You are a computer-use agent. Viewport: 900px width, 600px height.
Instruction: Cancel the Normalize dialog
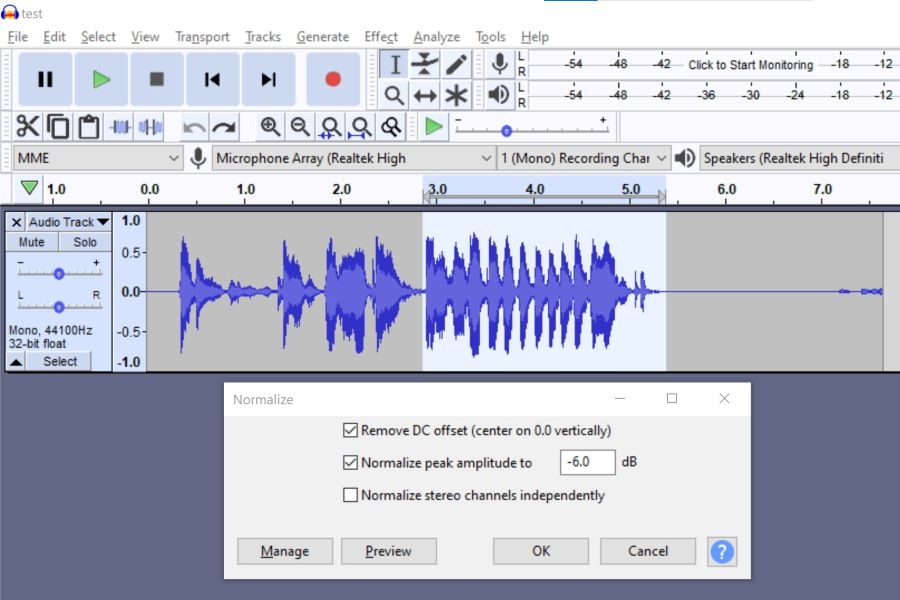tap(648, 551)
